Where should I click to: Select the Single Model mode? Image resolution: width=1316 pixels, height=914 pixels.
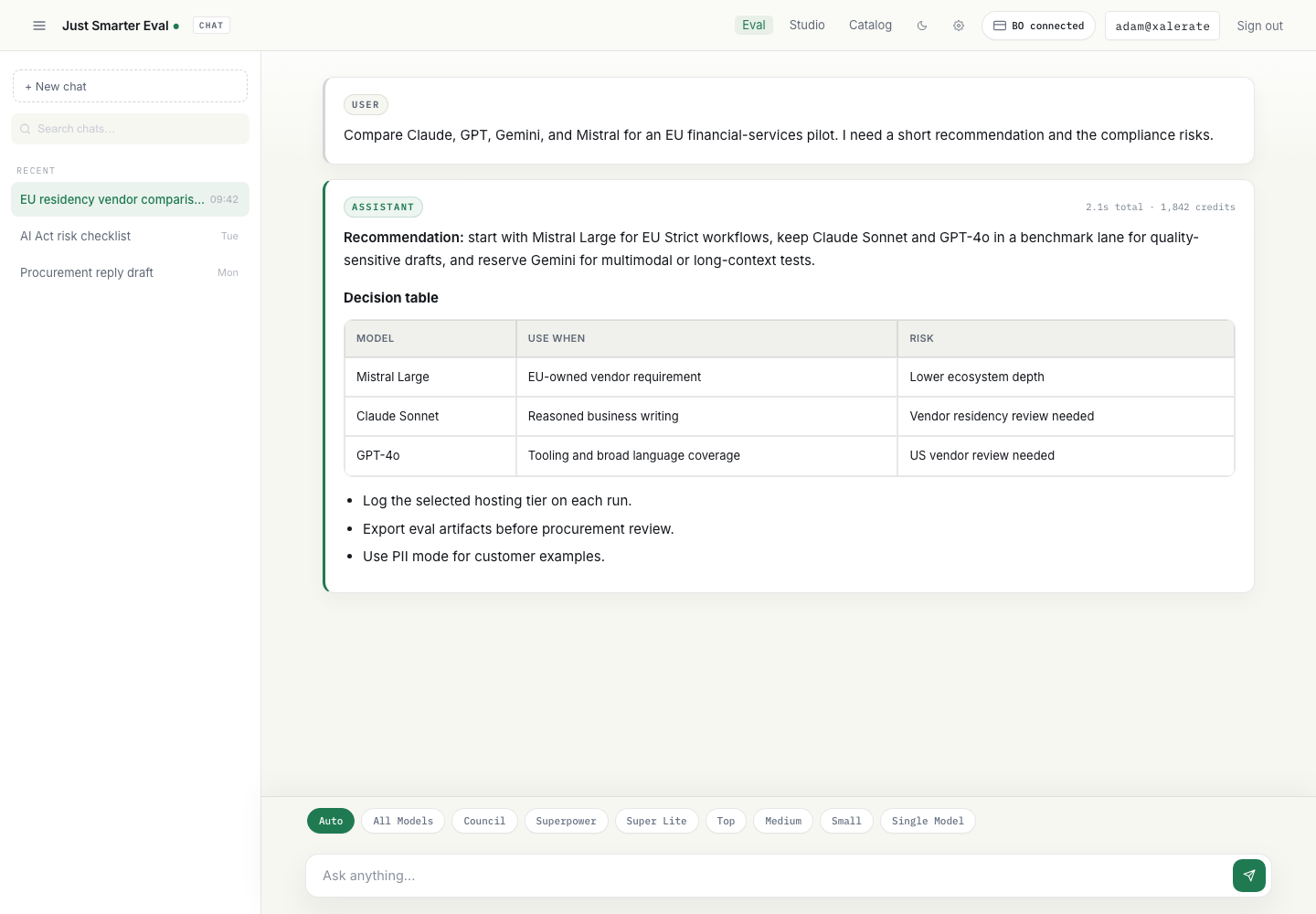point(928,821)
